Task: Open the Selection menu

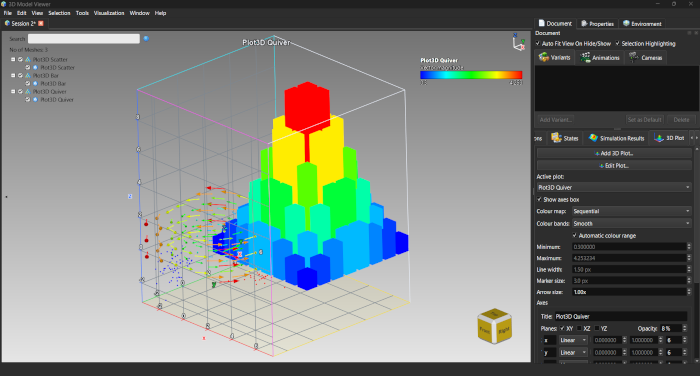Action: click(59, 13)
